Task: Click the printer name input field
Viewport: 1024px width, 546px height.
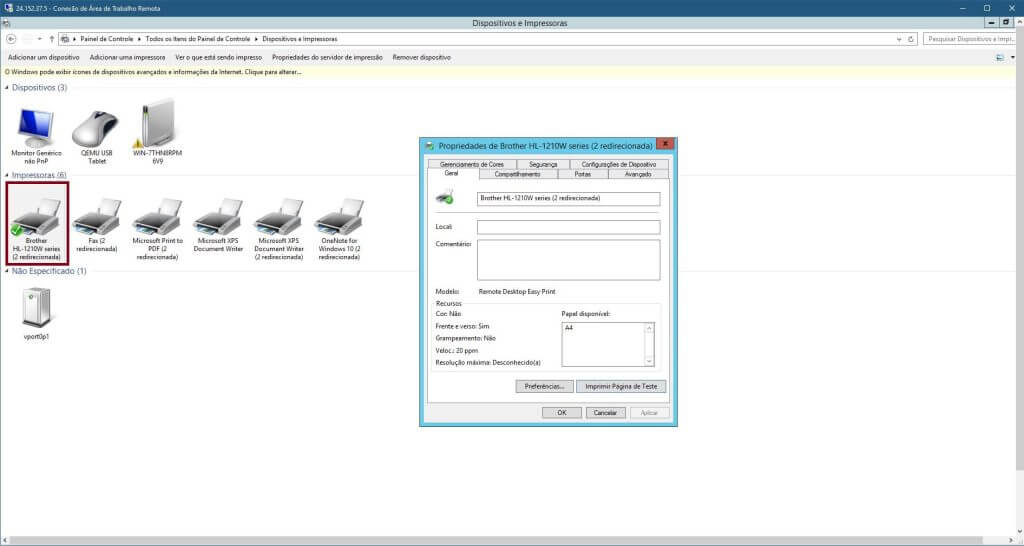Action: coord(568,199)
